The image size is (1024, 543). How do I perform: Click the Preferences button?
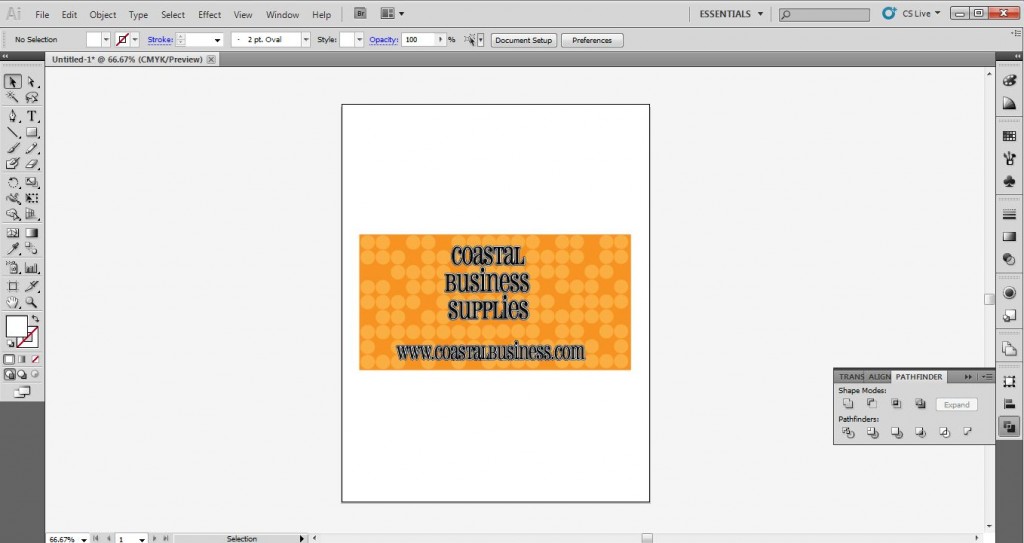(592, 40)
